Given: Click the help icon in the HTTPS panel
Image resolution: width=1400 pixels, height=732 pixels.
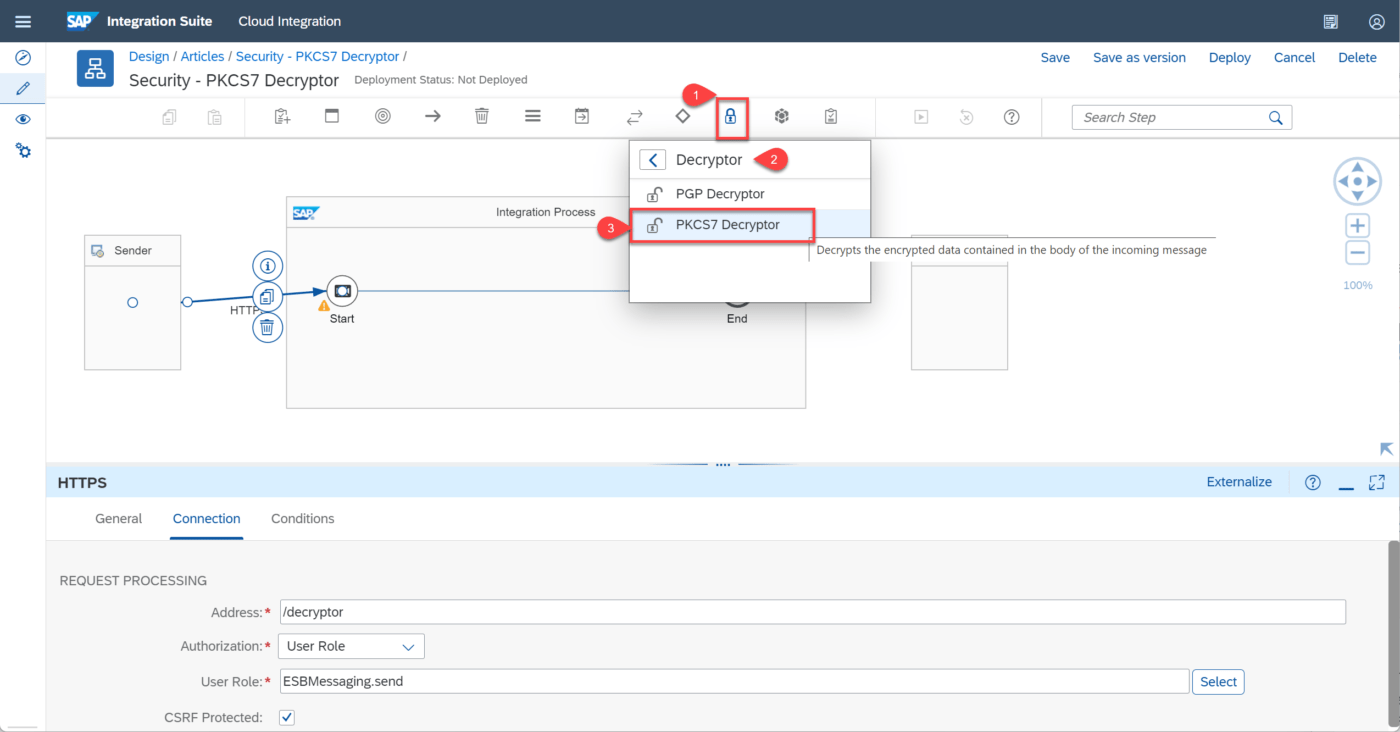Looking at the screenshot, I should coord(1313,482).
